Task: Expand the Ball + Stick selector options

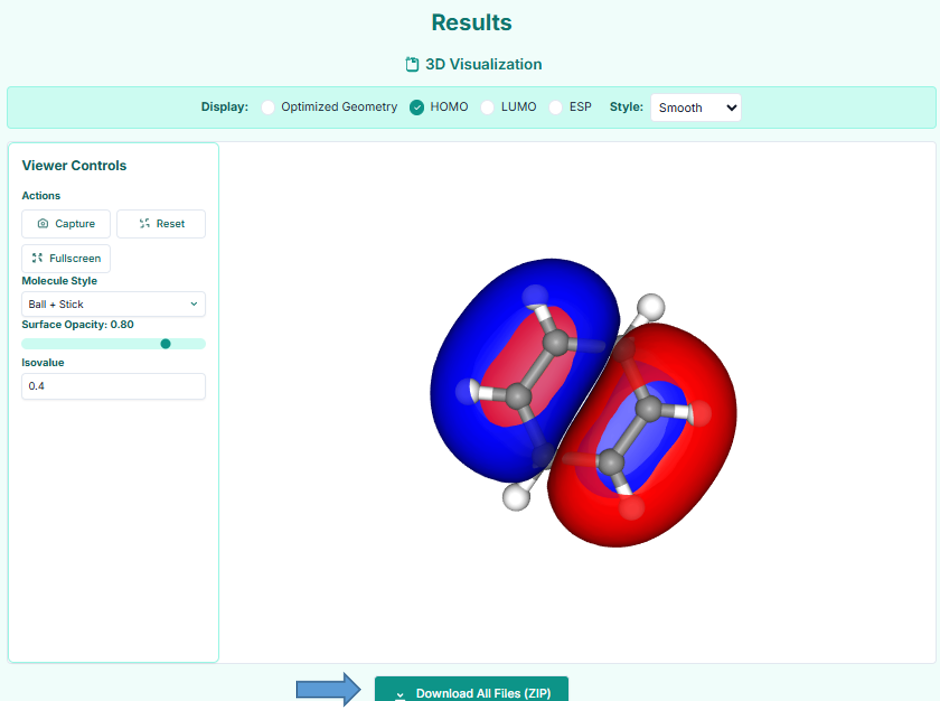Action: click(113, 304)
